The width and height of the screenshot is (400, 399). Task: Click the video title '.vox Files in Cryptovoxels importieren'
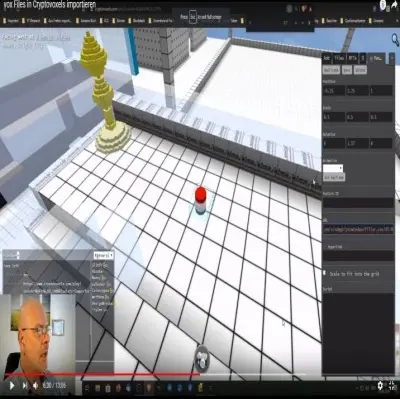pyautogui.click(x=50, y=4)
